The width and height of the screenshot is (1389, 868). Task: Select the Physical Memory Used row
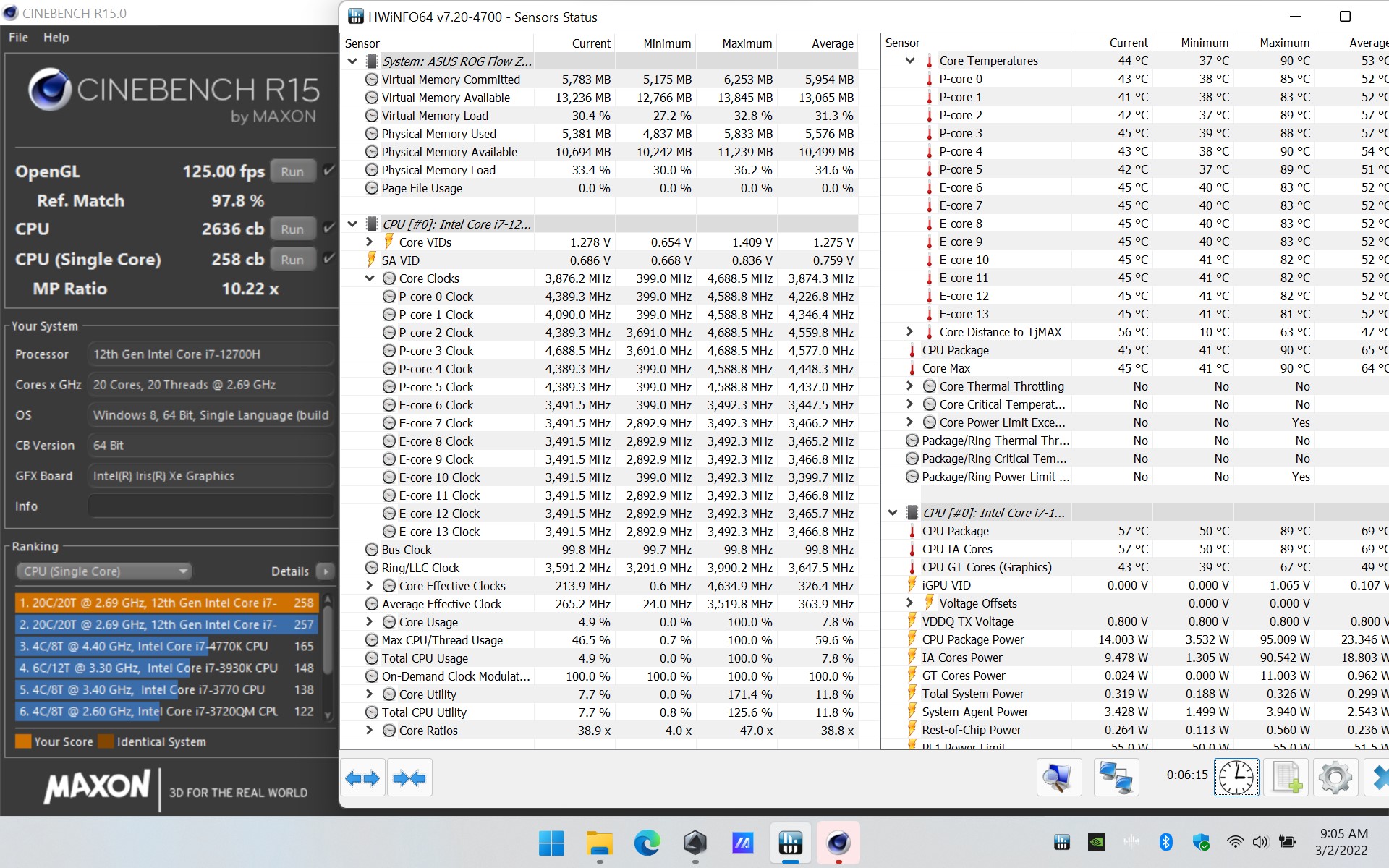[599, 134]
